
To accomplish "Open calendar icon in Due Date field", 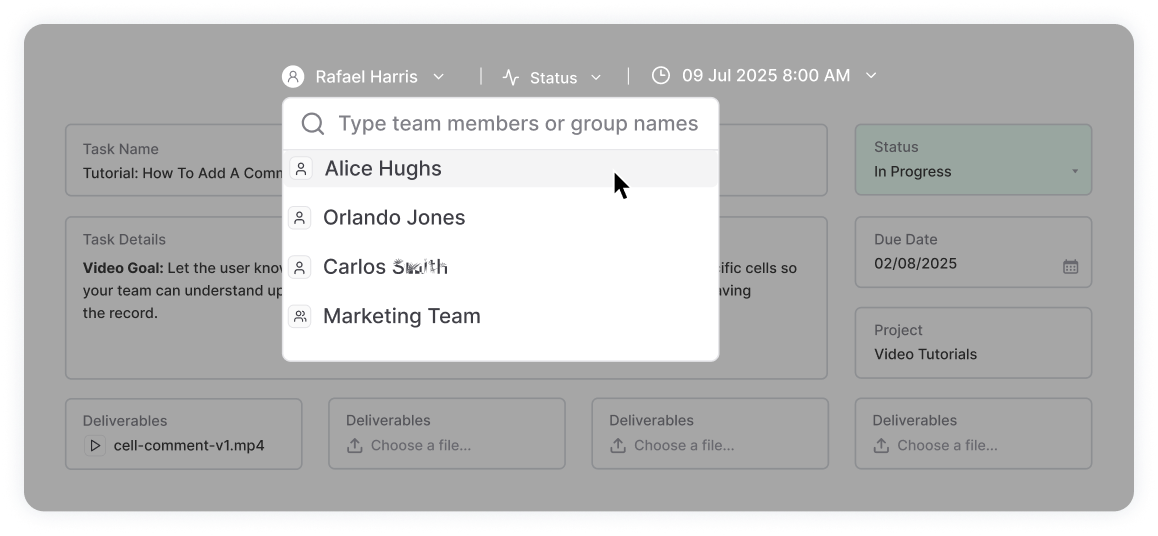I will pyautogui.click(x=1070, y=266).
